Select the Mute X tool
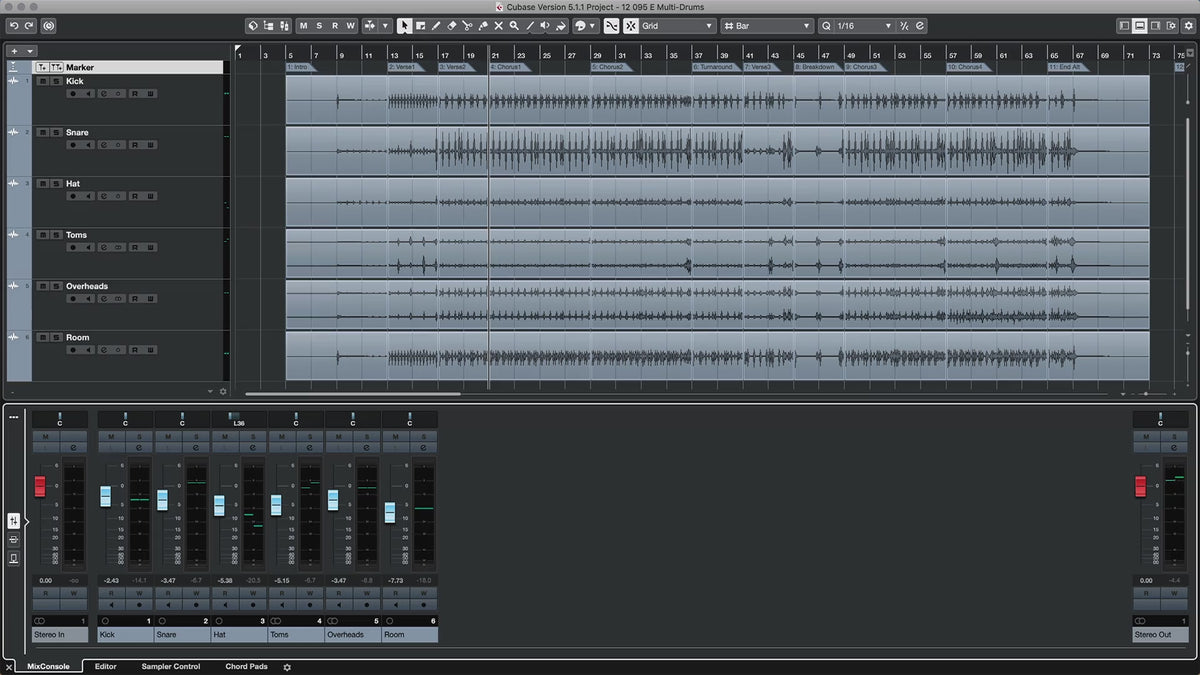1200x675 pixels. click(498, 26)
